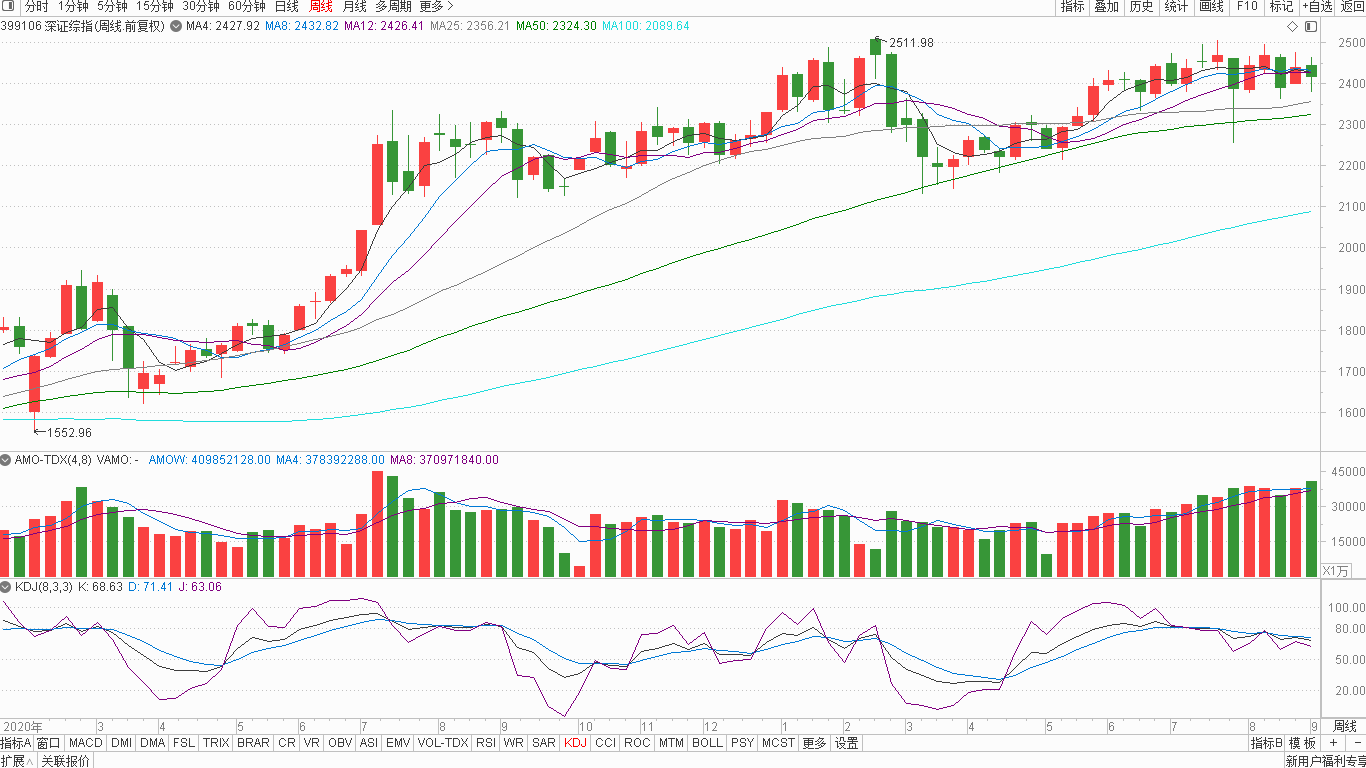1366x768 pixels.
Task: Select BOLL indicator
Action: click(707, 743)
